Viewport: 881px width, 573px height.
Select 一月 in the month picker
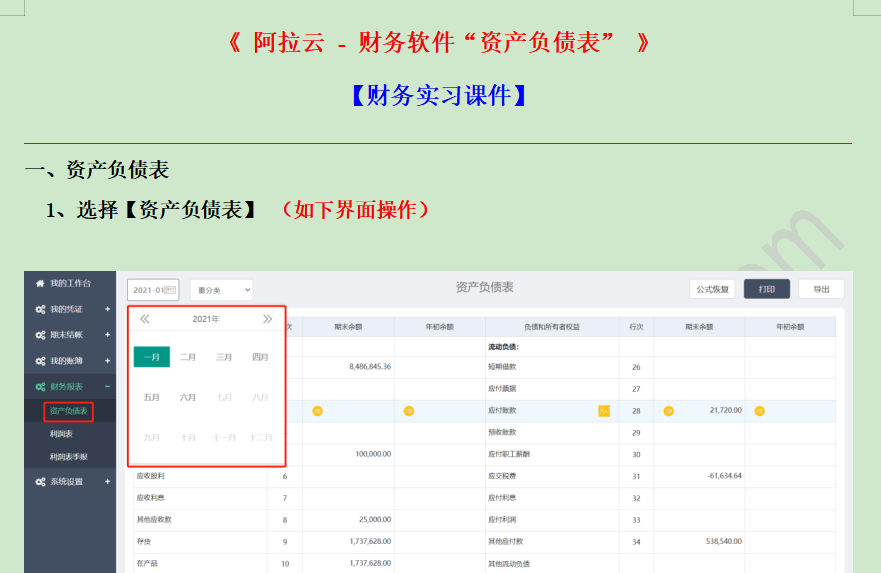152,357
